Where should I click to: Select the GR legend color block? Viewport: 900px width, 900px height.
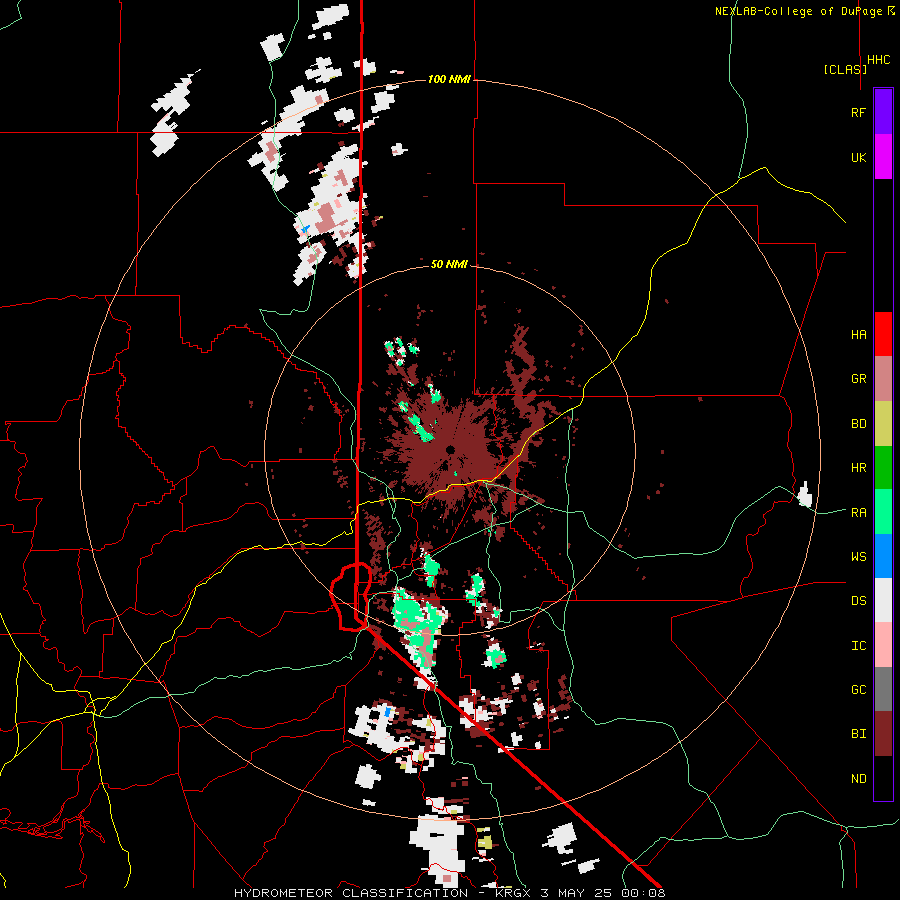pyautogui.click(x=883, y=379)
